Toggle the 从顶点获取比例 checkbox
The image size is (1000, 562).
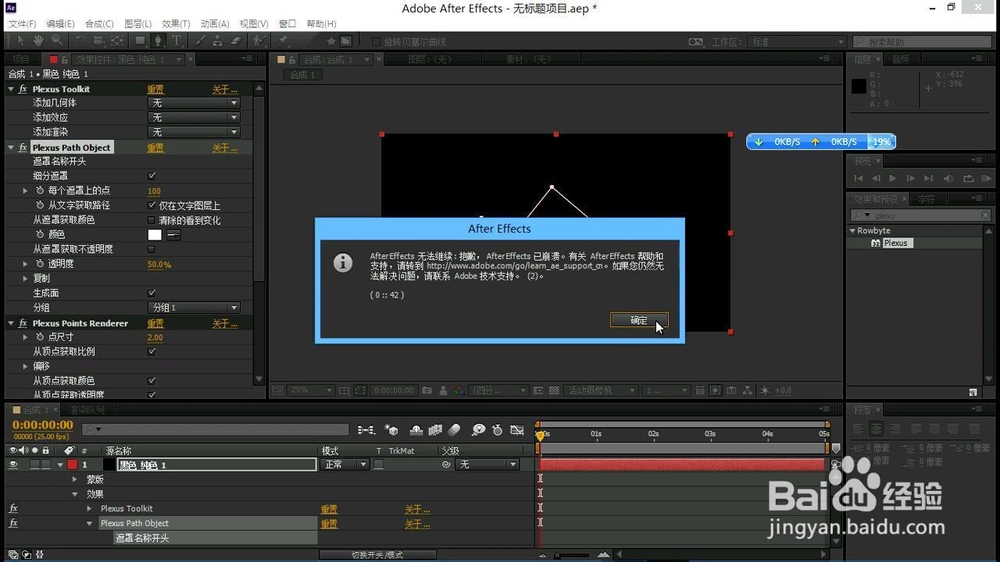(x=151, y=351)
